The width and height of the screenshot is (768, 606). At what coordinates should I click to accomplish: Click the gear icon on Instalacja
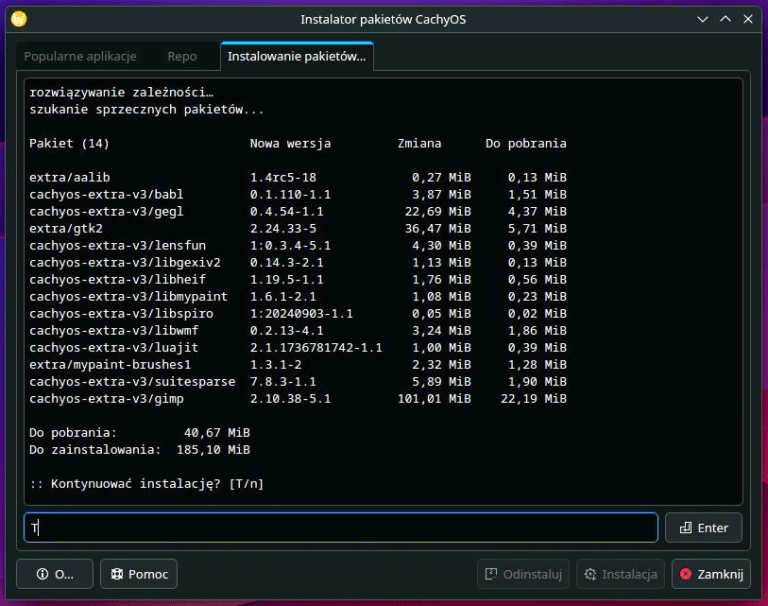tap(590, 574)
